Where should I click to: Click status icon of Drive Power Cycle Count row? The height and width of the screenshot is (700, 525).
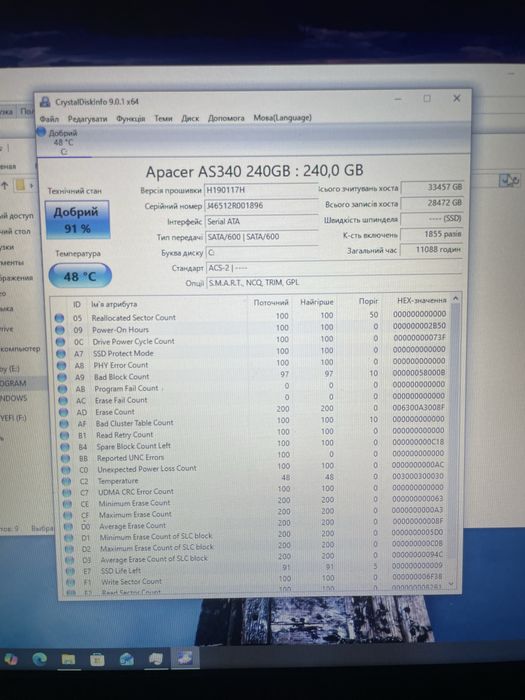pyautogui.click(x=60, y=342)
